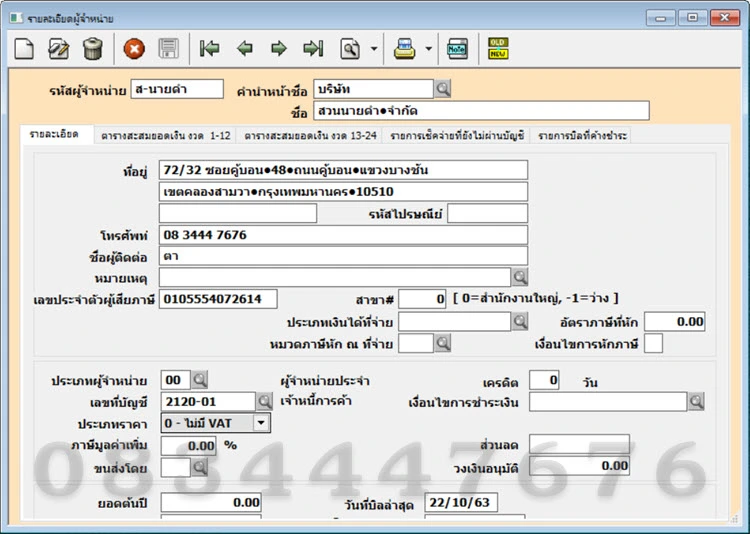Click the รหัสไปรษณีย์ input field
The height and width of the screenshot is (534, 750).
click(487, 213)
